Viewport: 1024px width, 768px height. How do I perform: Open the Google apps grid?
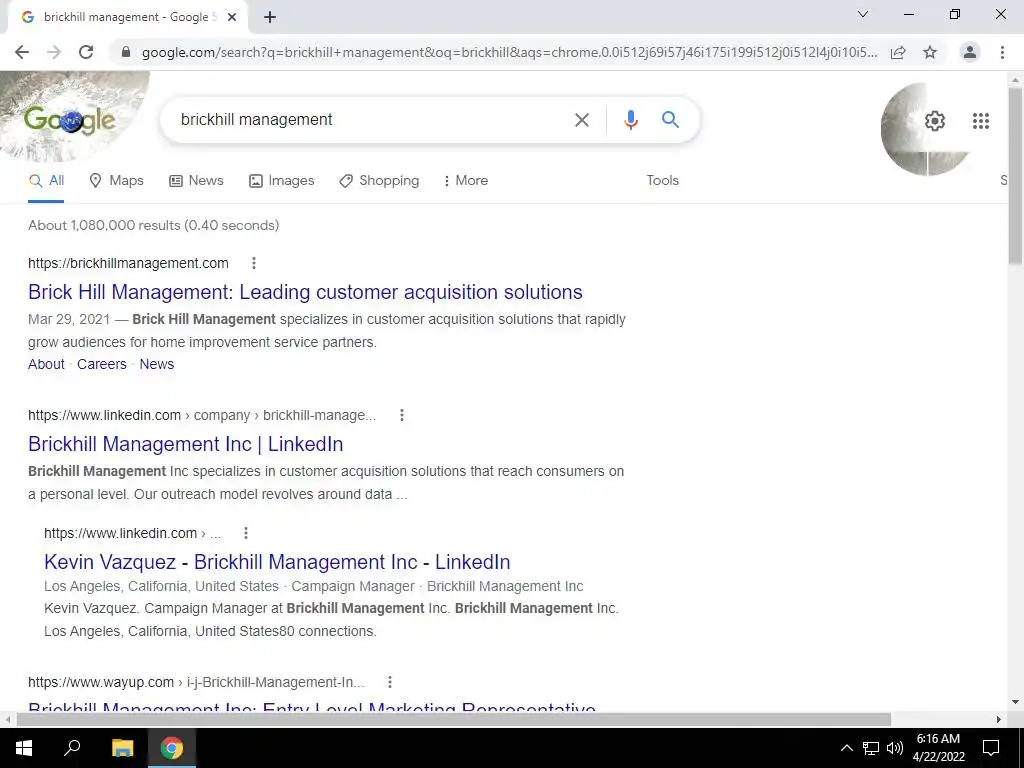pos(980,121)
